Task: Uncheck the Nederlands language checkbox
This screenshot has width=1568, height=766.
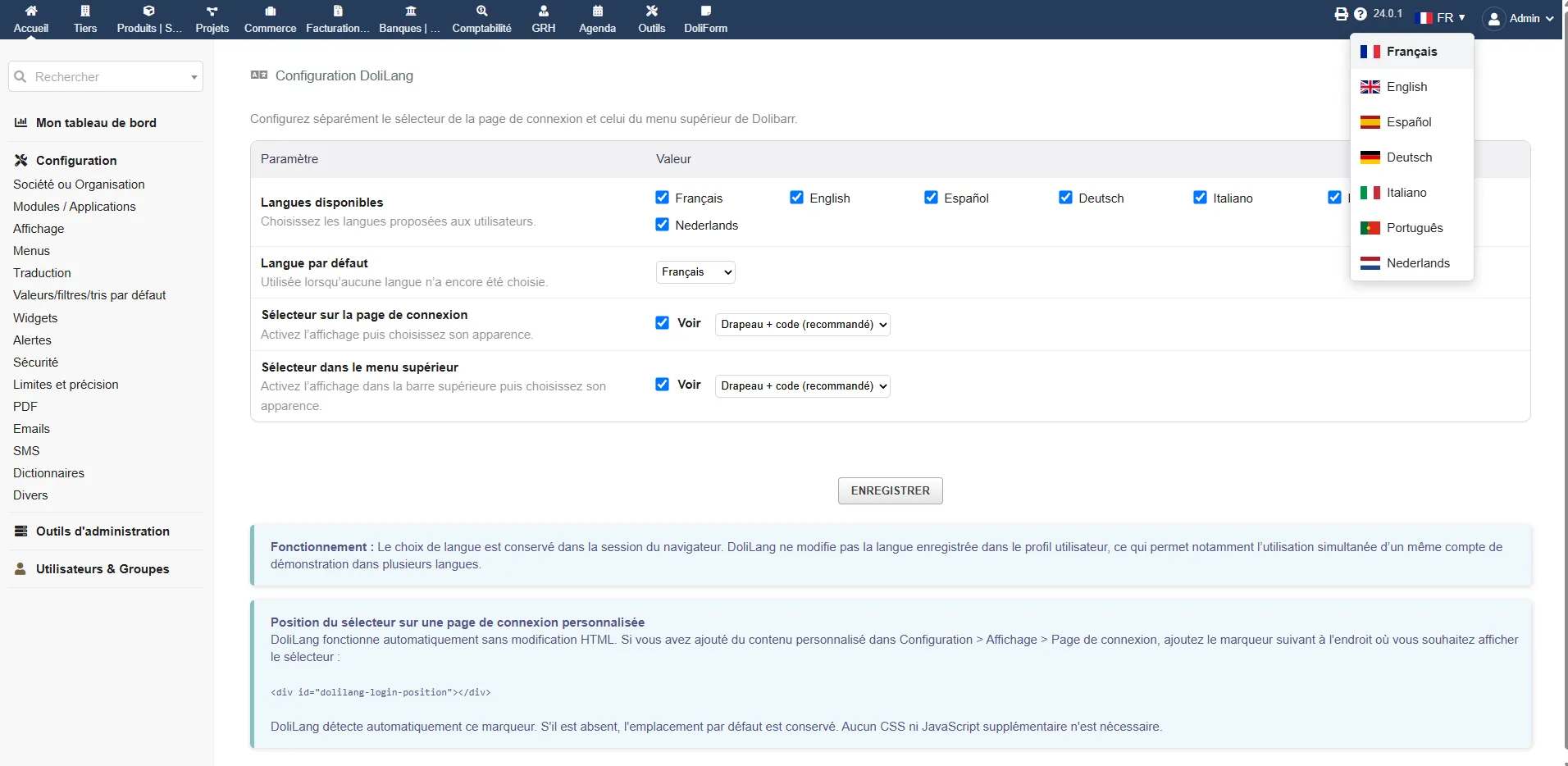Action: (663, 224)
